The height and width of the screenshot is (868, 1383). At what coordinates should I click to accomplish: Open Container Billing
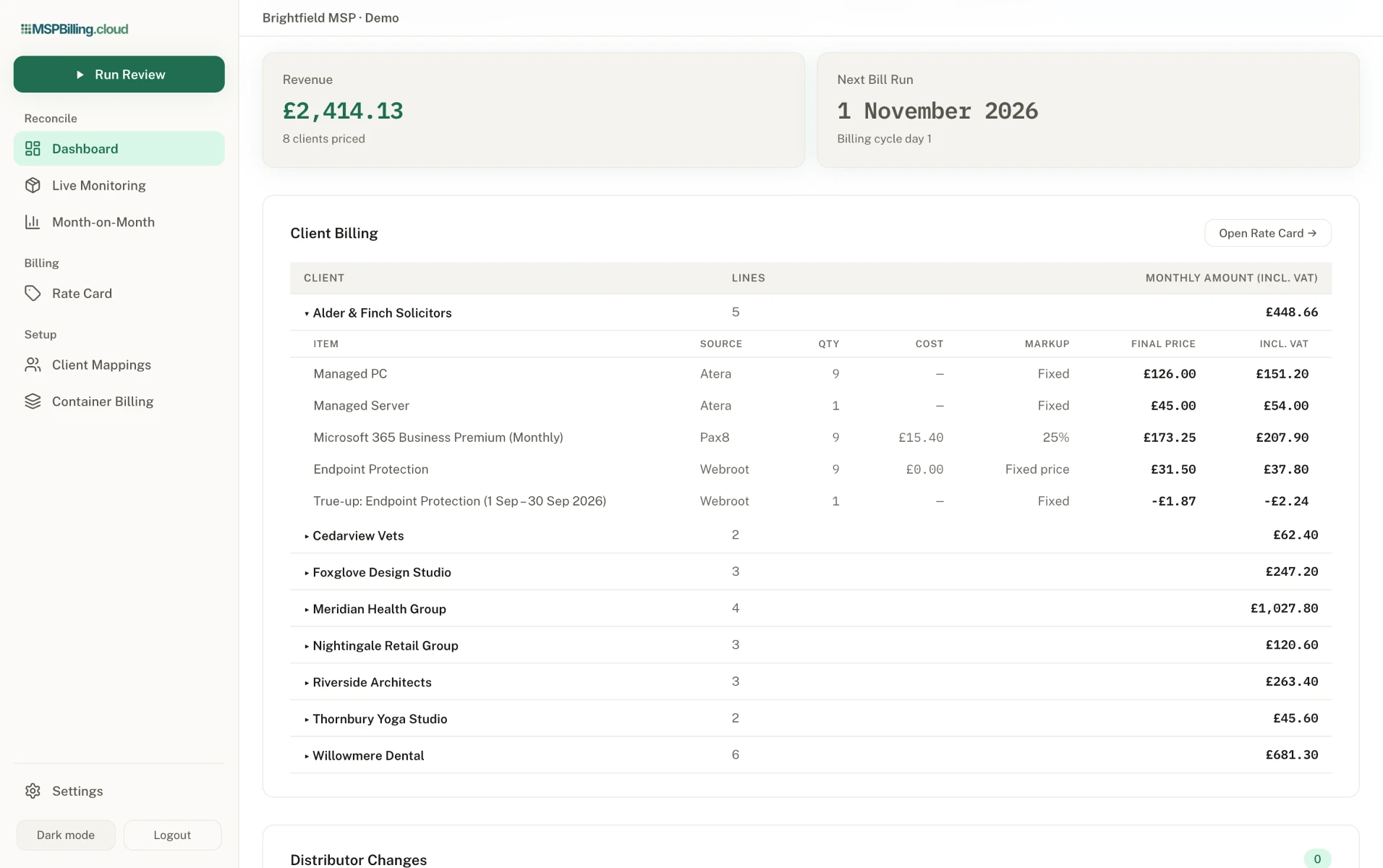(119, 401)
